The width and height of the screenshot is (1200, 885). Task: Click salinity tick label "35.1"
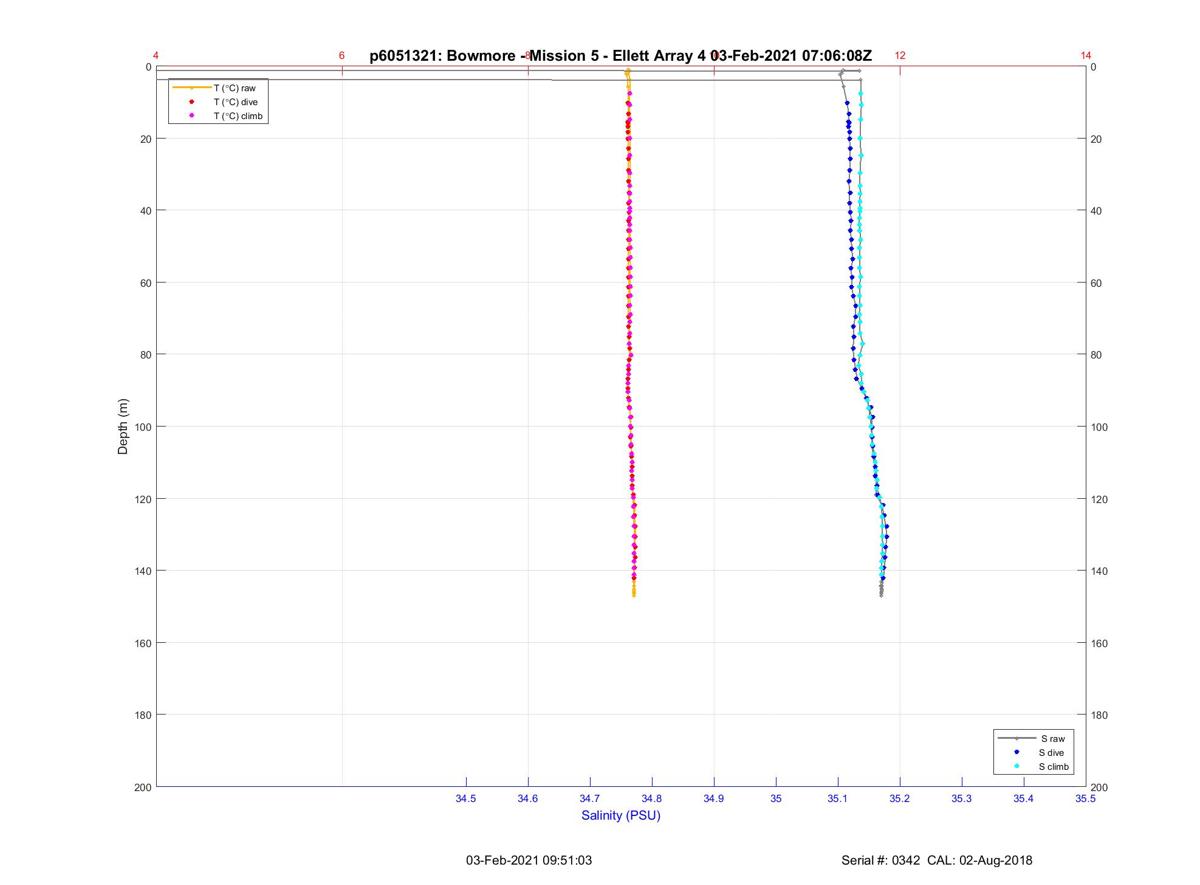pos(838,798)
